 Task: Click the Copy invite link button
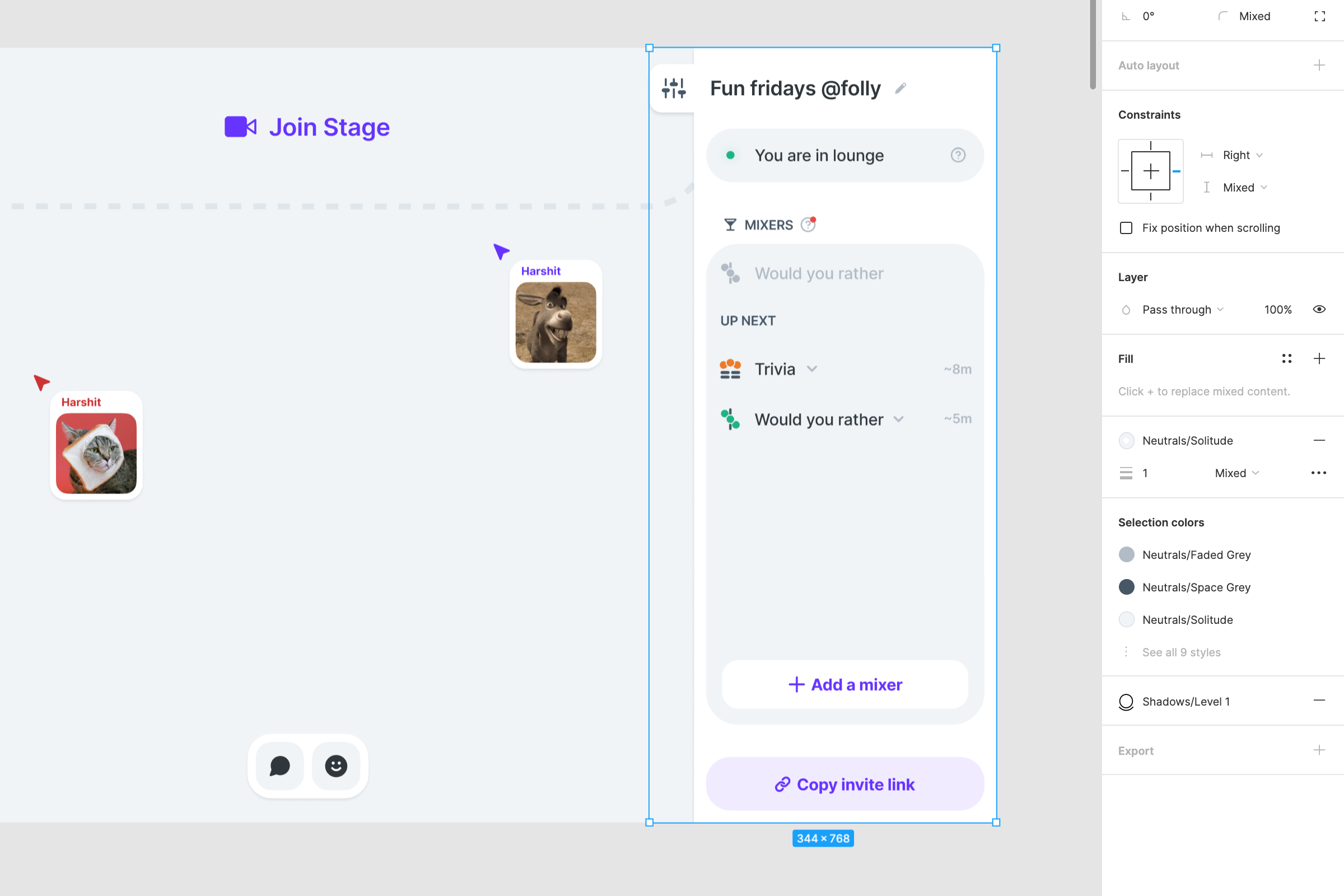(x=844, y=784)
